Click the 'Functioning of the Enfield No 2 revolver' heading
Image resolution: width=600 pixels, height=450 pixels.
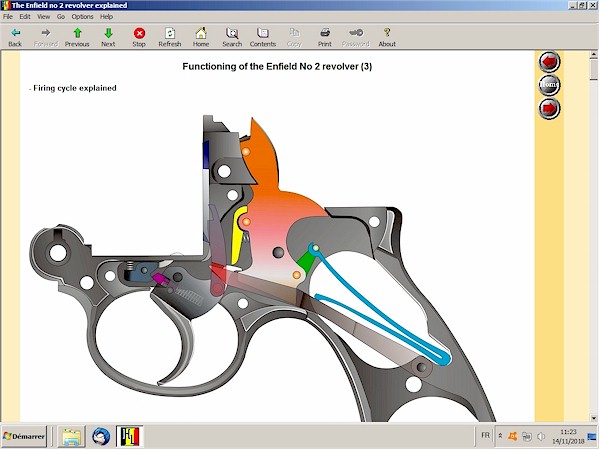[277, 67]
